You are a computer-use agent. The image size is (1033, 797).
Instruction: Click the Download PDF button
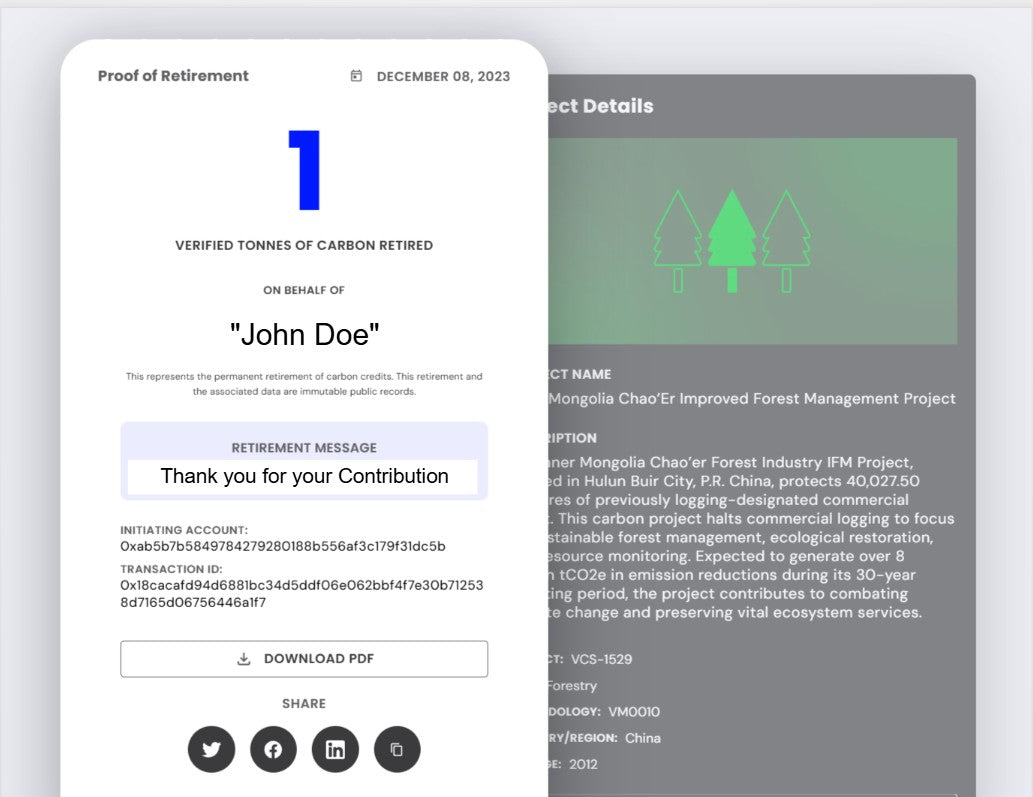(x=304, y=659)
